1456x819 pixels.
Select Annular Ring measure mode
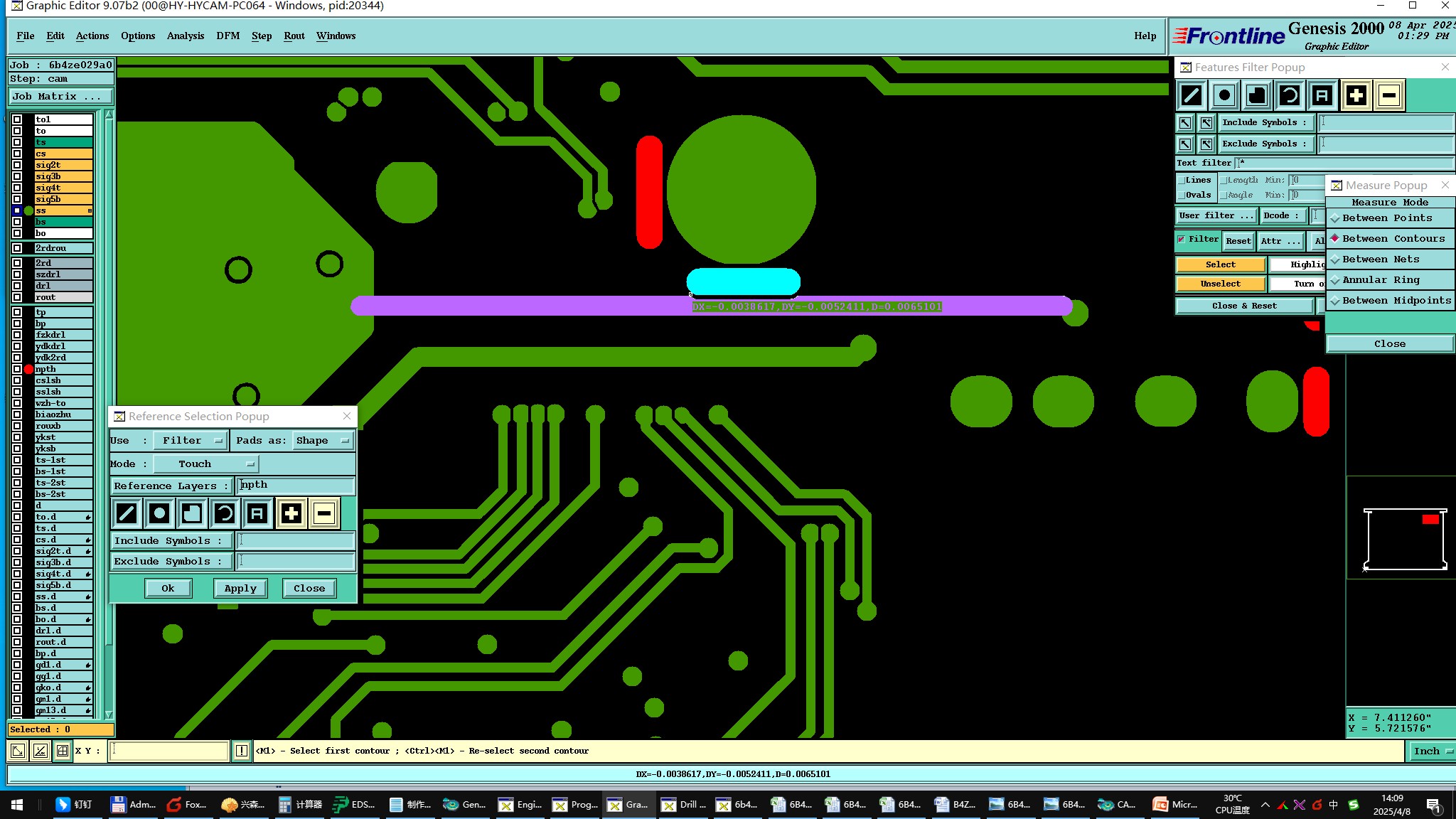[1381, 280]
